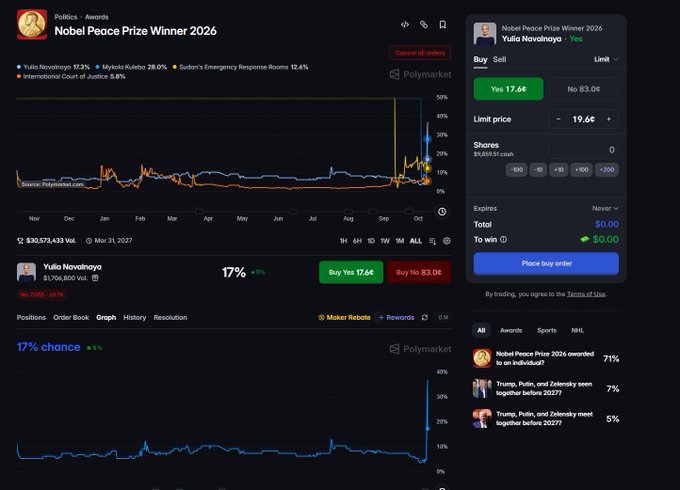Screen dimensions: 680x490
Task: Select the 6H chart range
Action: point(357,241)
